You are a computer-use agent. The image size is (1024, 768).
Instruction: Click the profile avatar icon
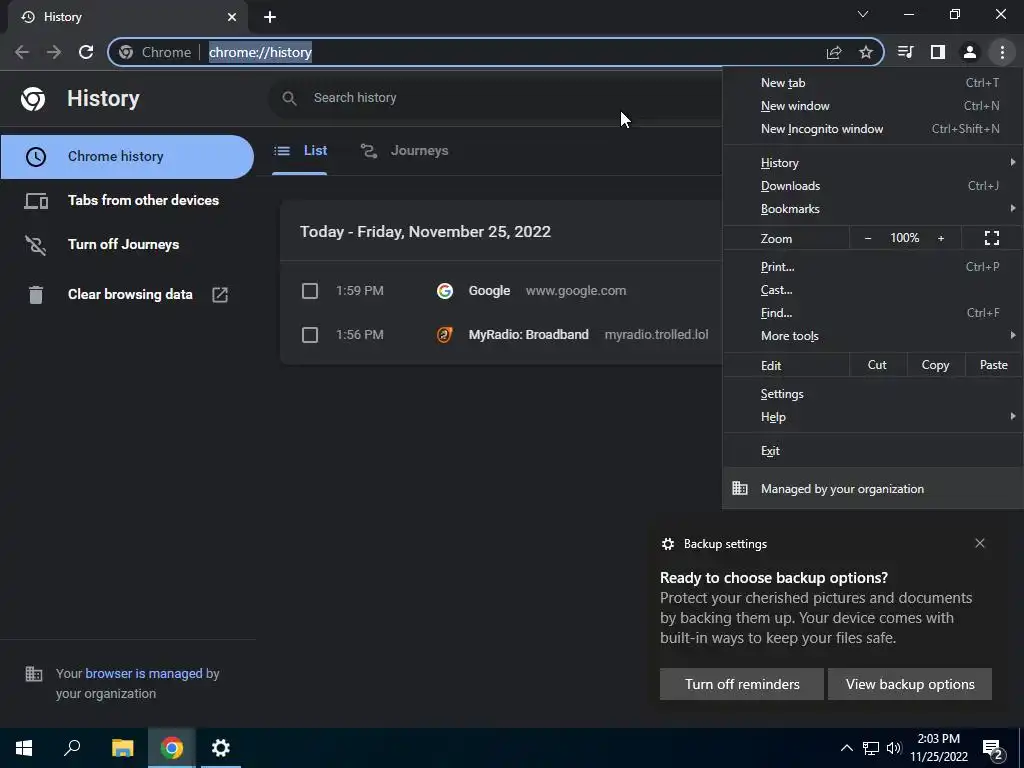(x=970, y=52)
